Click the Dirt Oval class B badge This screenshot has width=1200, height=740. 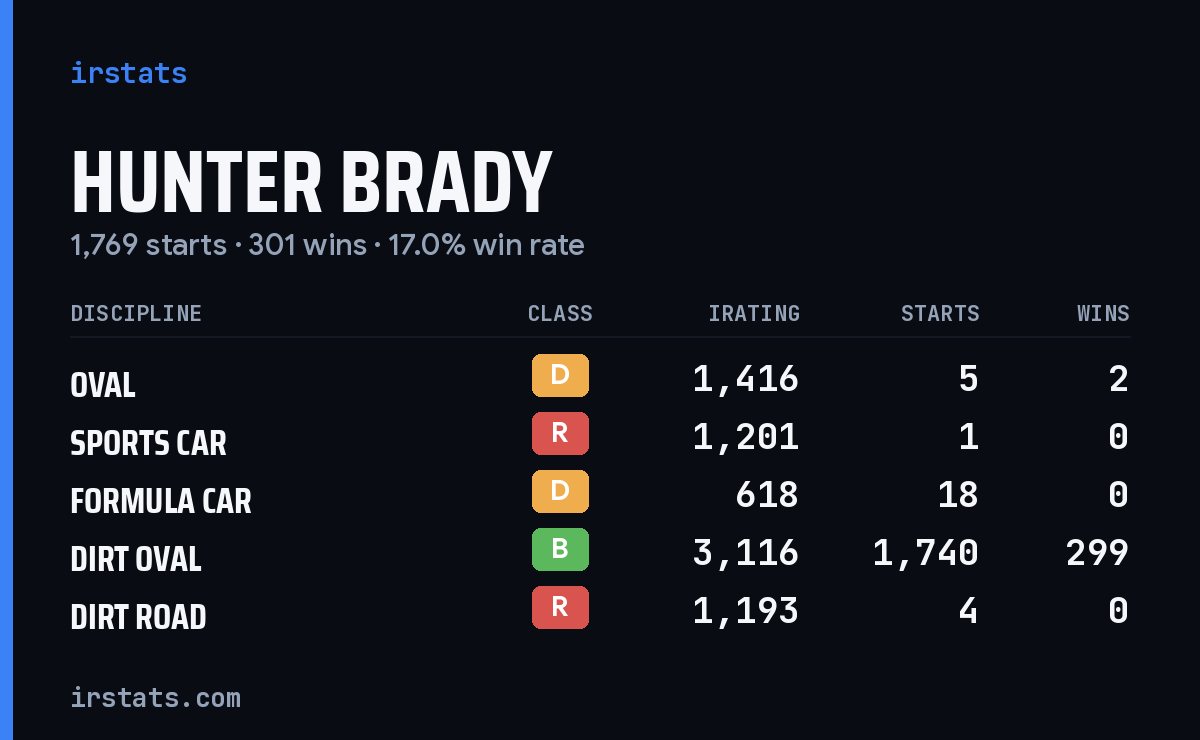point(560,549)
